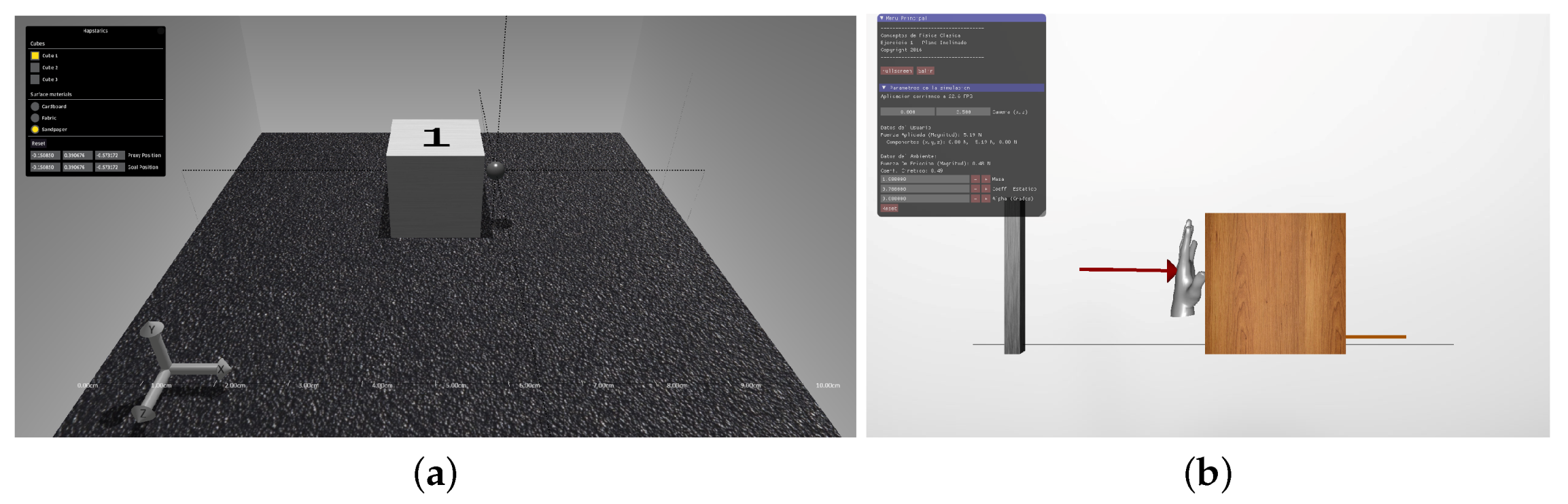Screen dimensions: 1568x504
Task: Select the Cube 1 checkbox
Action: [x=35, y=56]
